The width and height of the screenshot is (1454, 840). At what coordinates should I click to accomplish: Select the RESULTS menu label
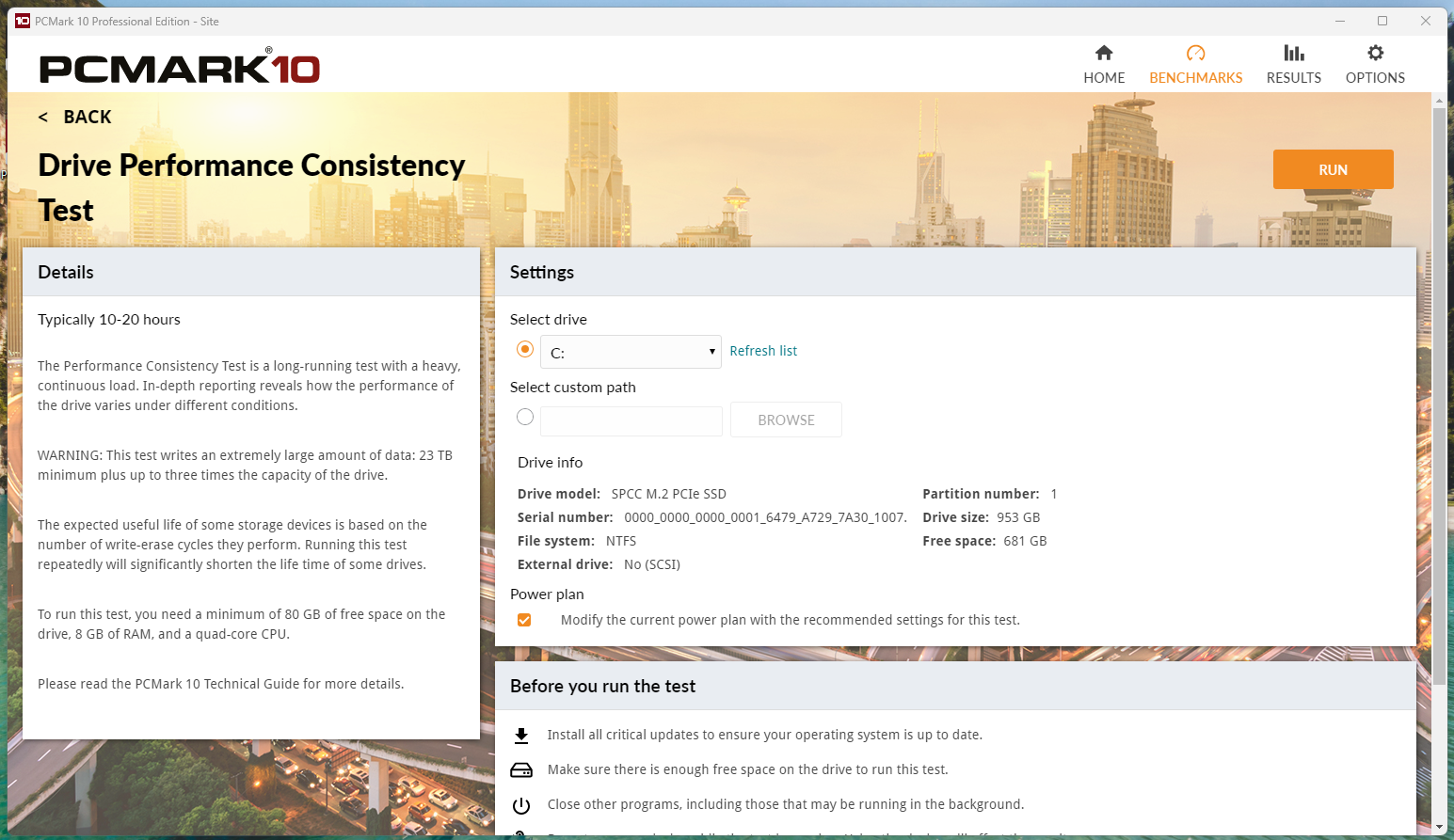pos(1294,78)
